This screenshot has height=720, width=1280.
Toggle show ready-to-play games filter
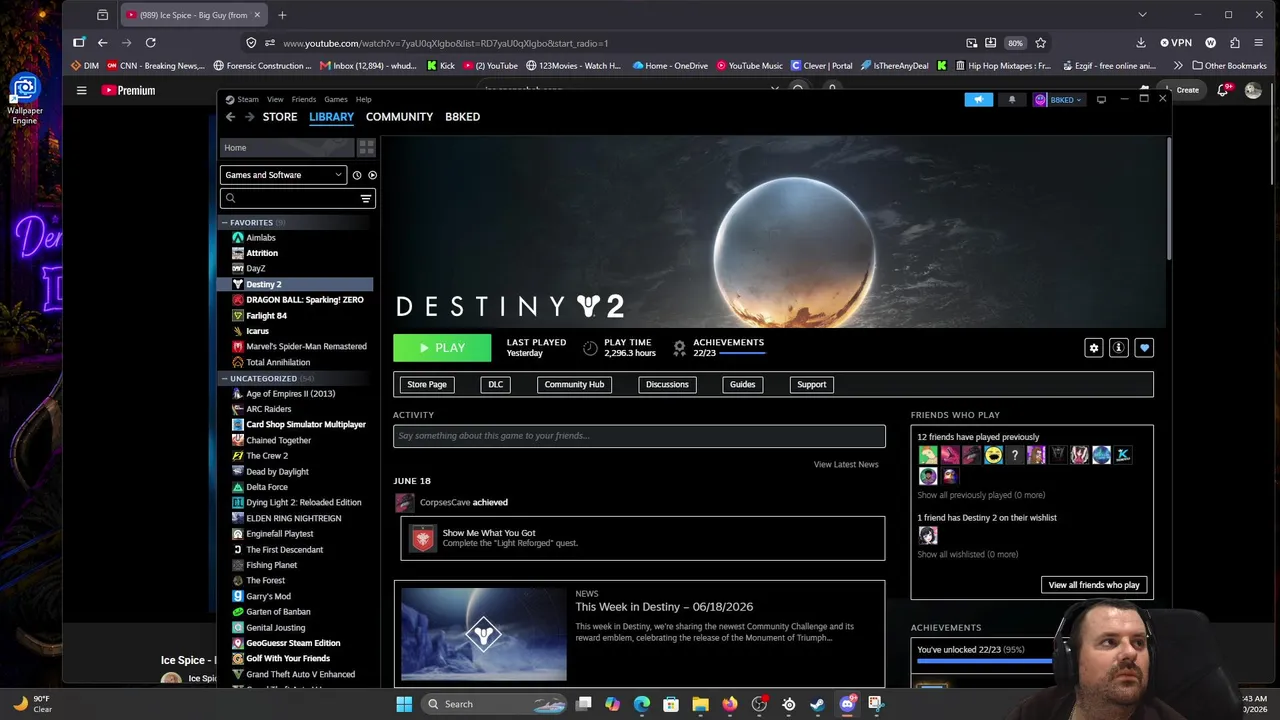tap(372, 175)
